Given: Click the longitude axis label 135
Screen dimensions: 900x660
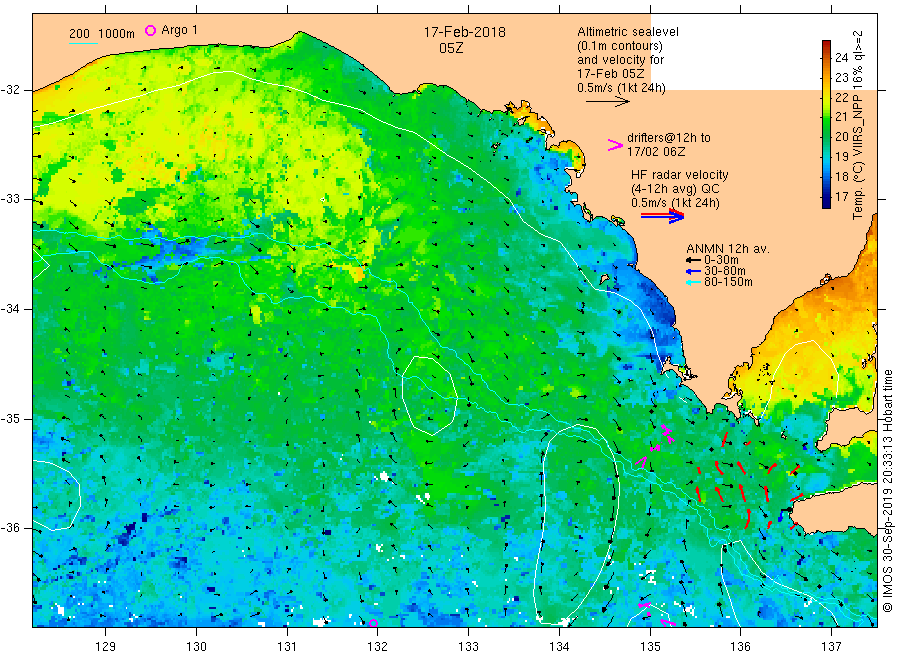Looking at the screenshot, I should coord(650,647).
